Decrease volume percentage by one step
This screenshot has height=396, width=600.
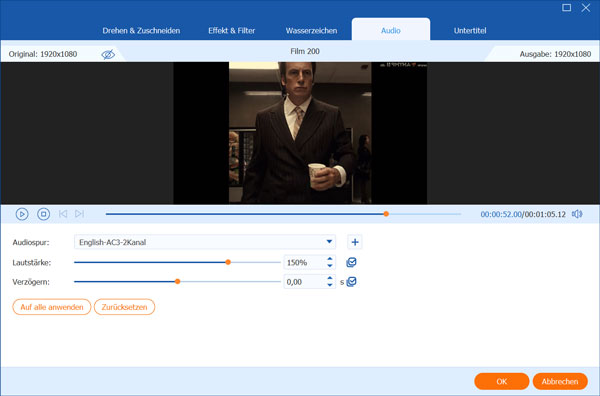(x=330, y=266)
